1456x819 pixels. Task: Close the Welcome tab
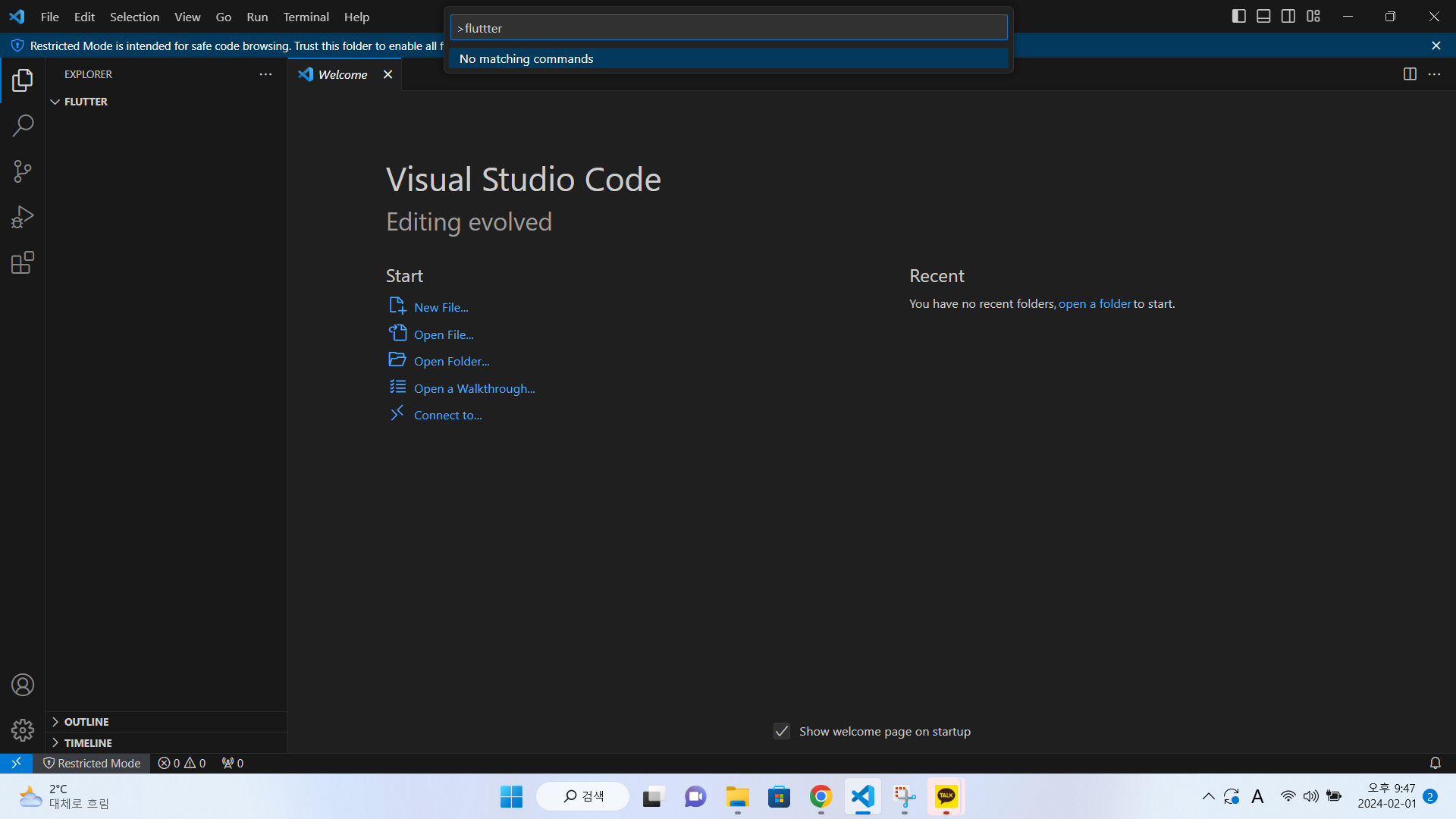[x=388, y=74]
